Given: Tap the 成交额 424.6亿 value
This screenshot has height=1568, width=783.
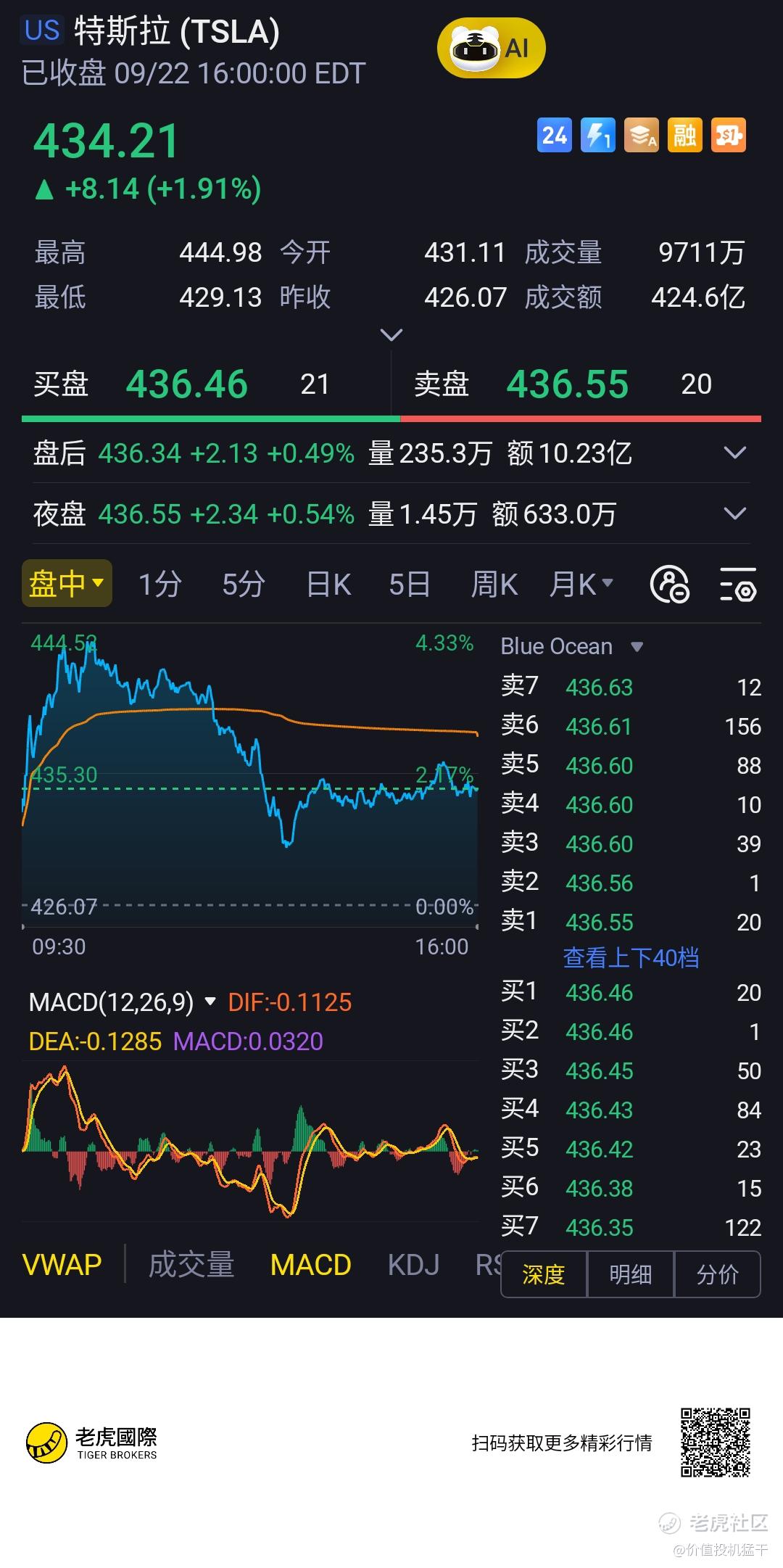Looking at the screenshot, I should pos(698,297).
